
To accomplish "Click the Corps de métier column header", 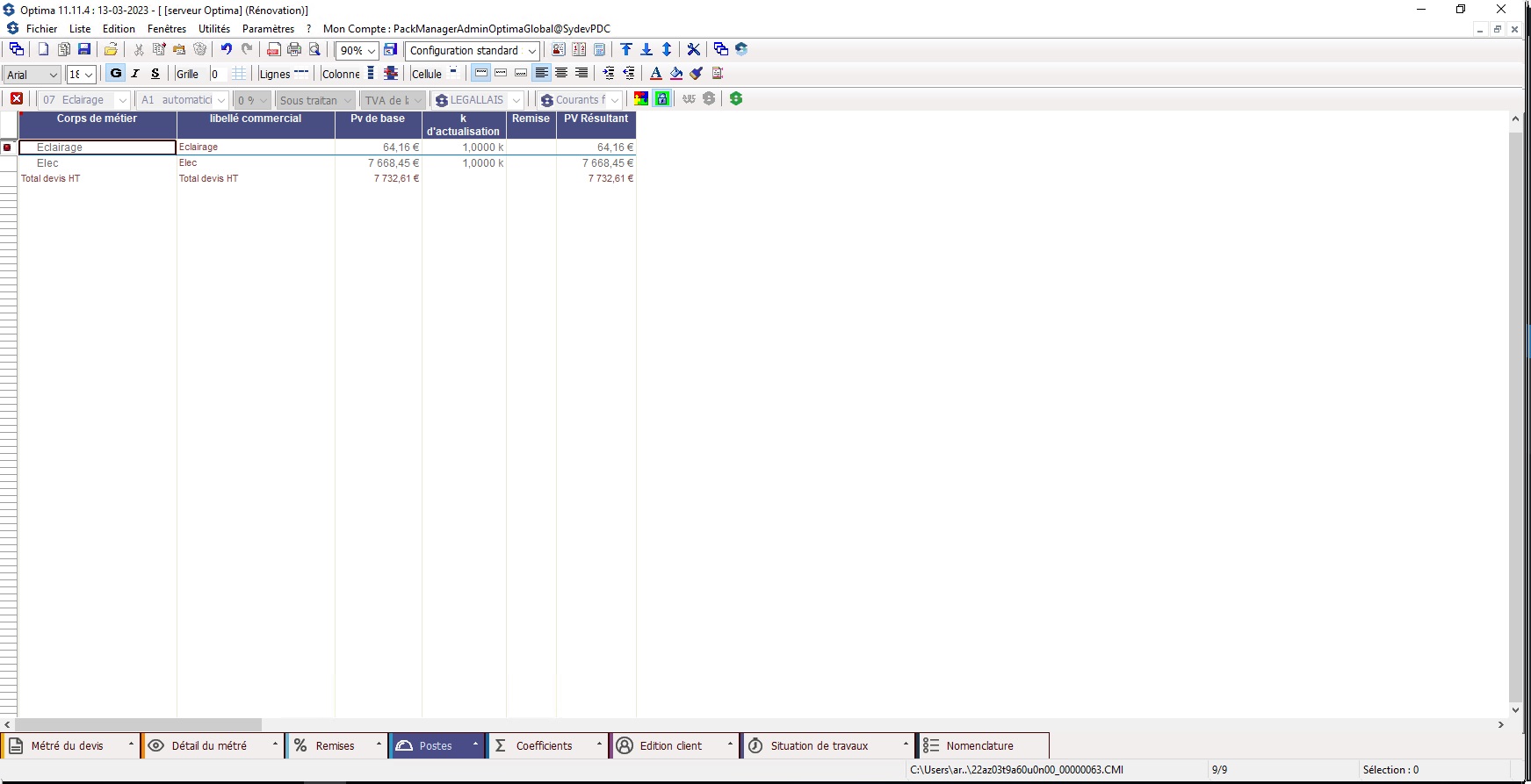I will 97,125.
